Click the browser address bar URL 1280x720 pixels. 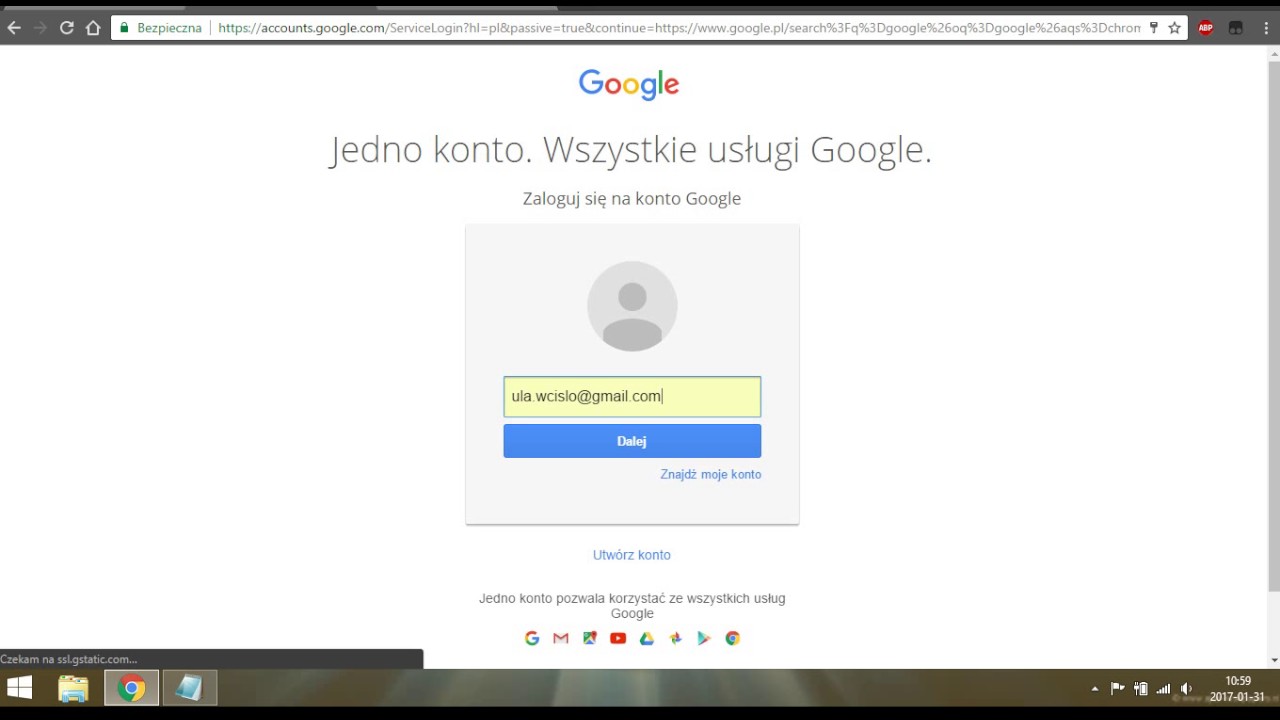coord(679,28)
